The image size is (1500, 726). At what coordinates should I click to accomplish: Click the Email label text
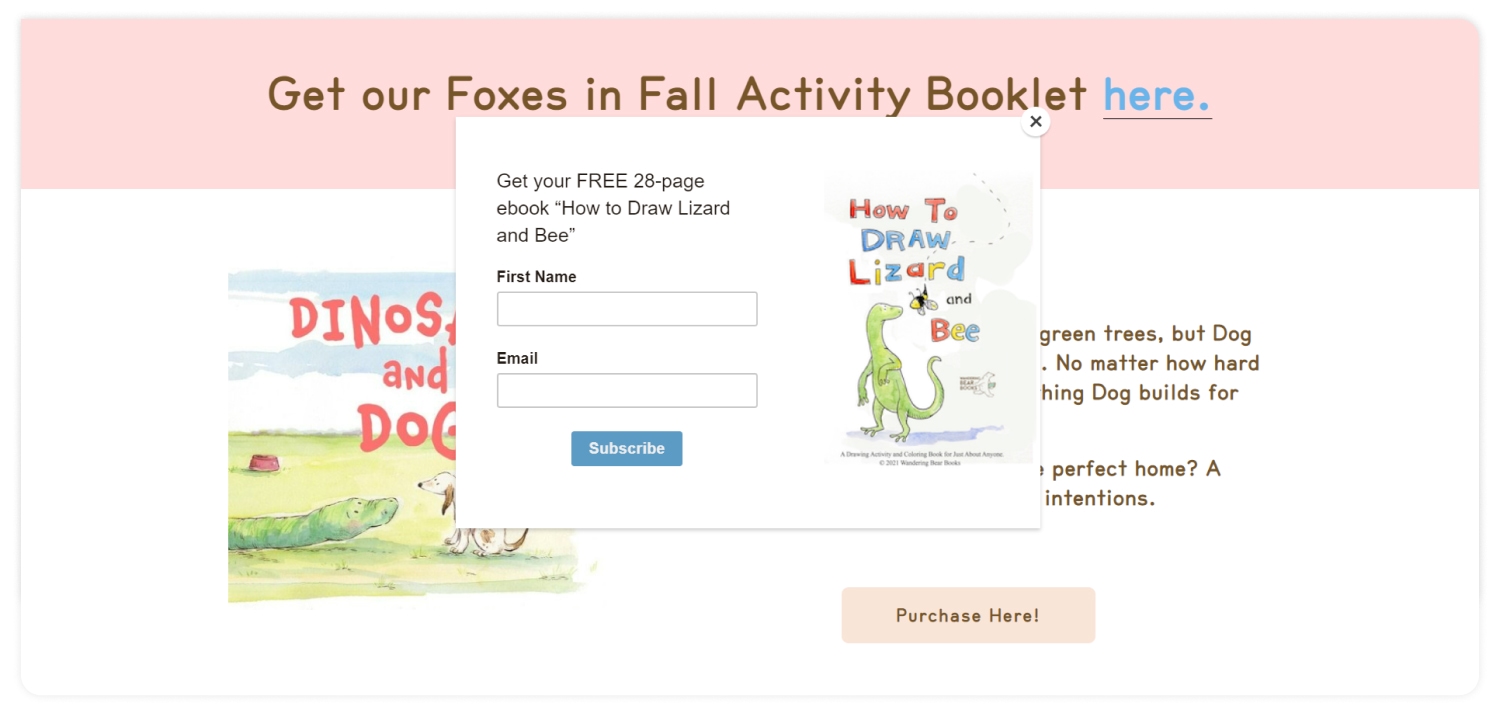point(517,358)
